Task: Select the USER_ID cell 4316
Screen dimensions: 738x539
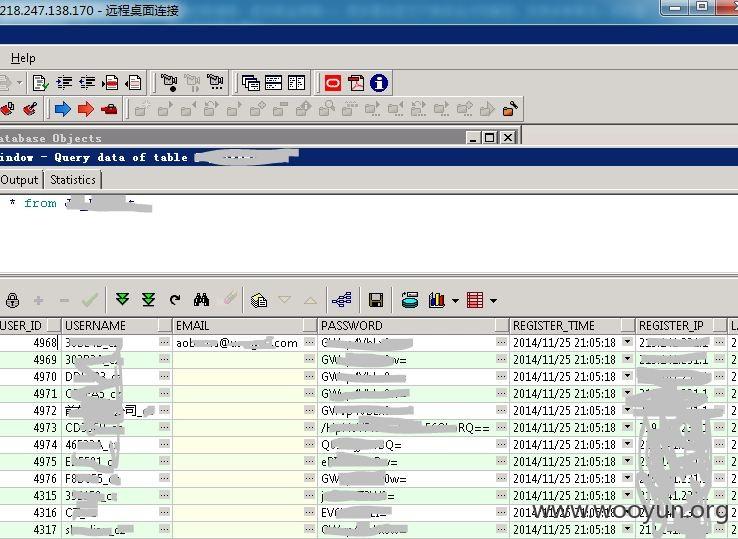Action: tap(30, 512)
